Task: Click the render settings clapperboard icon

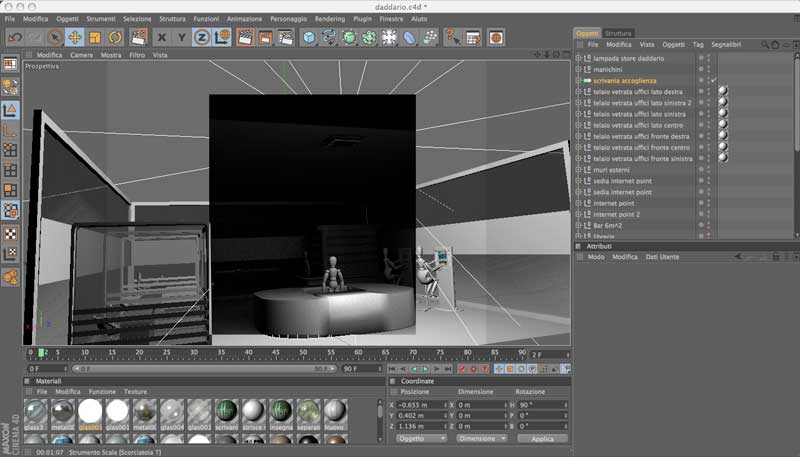Action: 286,37
